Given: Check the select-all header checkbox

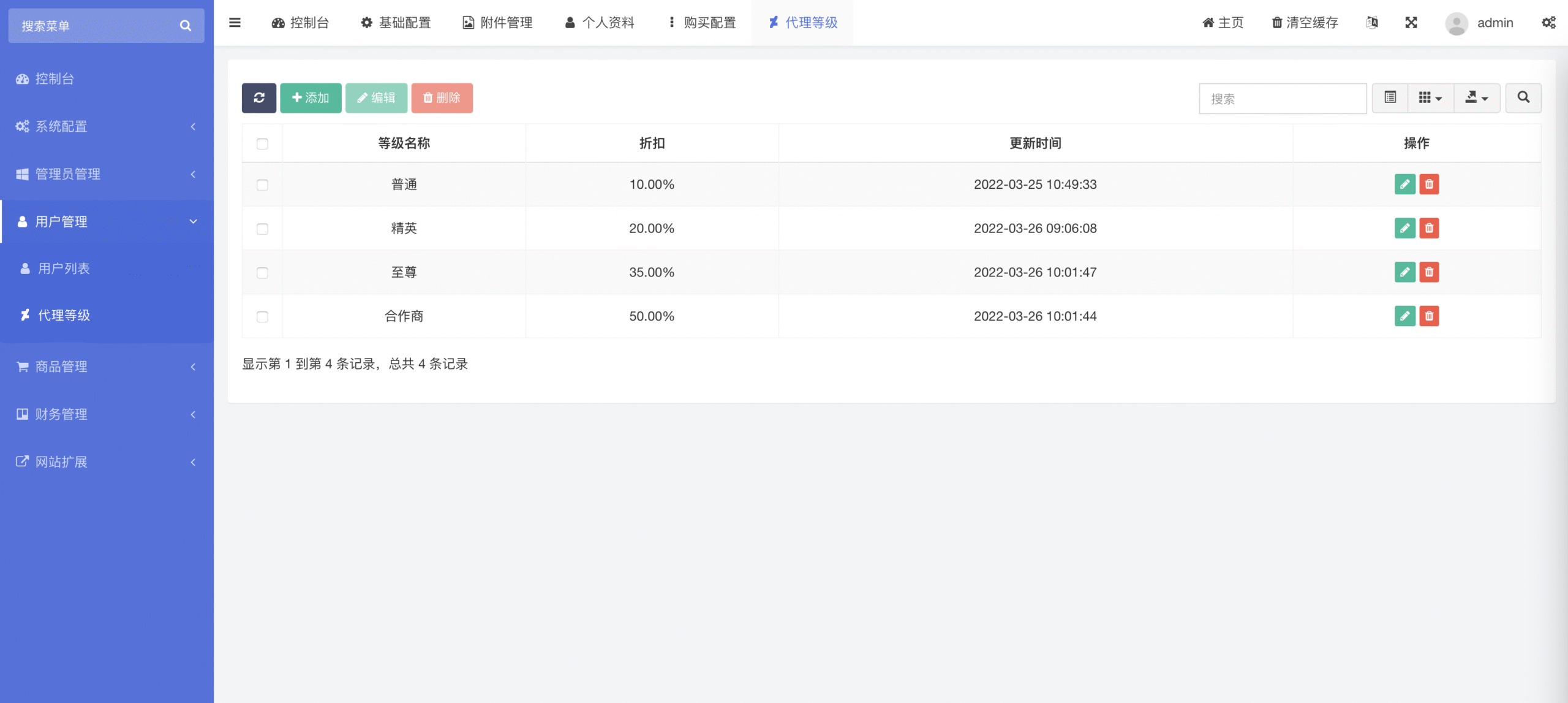Looking at the screenshot, I should click(262, 144).
